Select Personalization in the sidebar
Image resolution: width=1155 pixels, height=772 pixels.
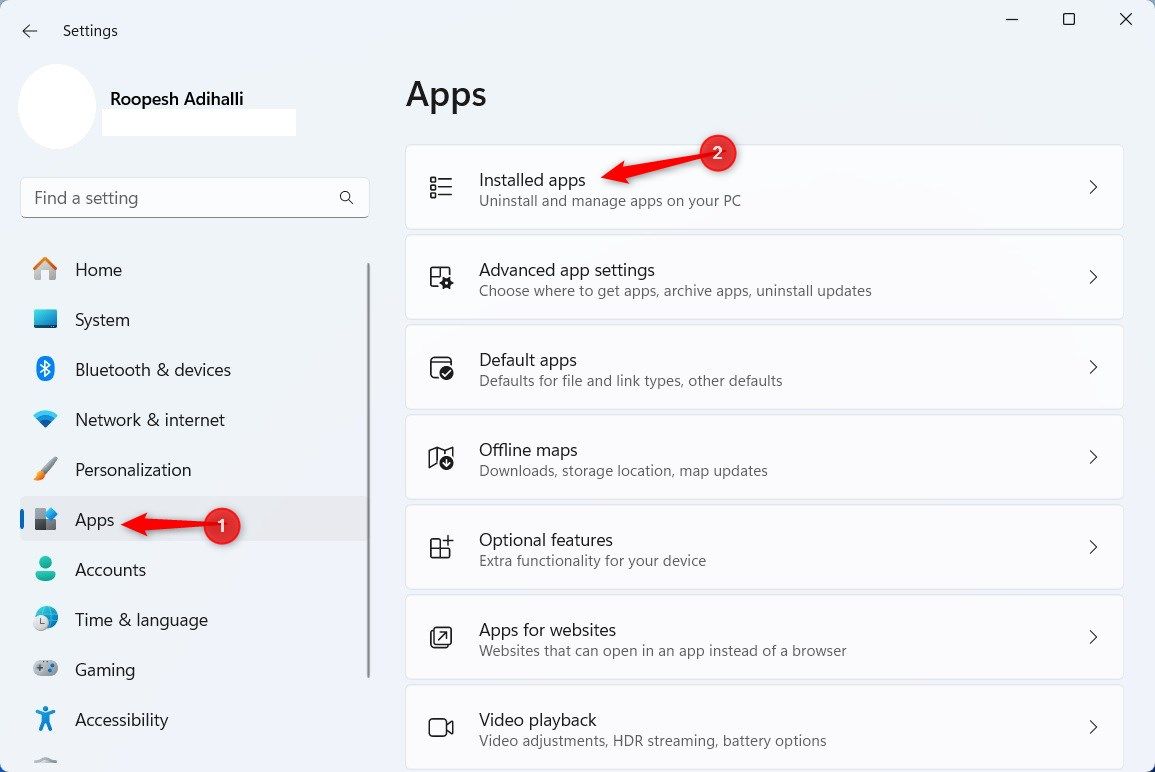193,470
